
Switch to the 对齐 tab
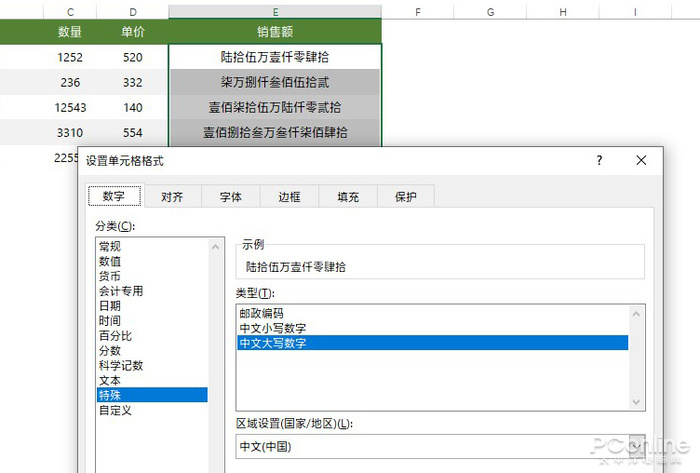click(x=172, y=197)
